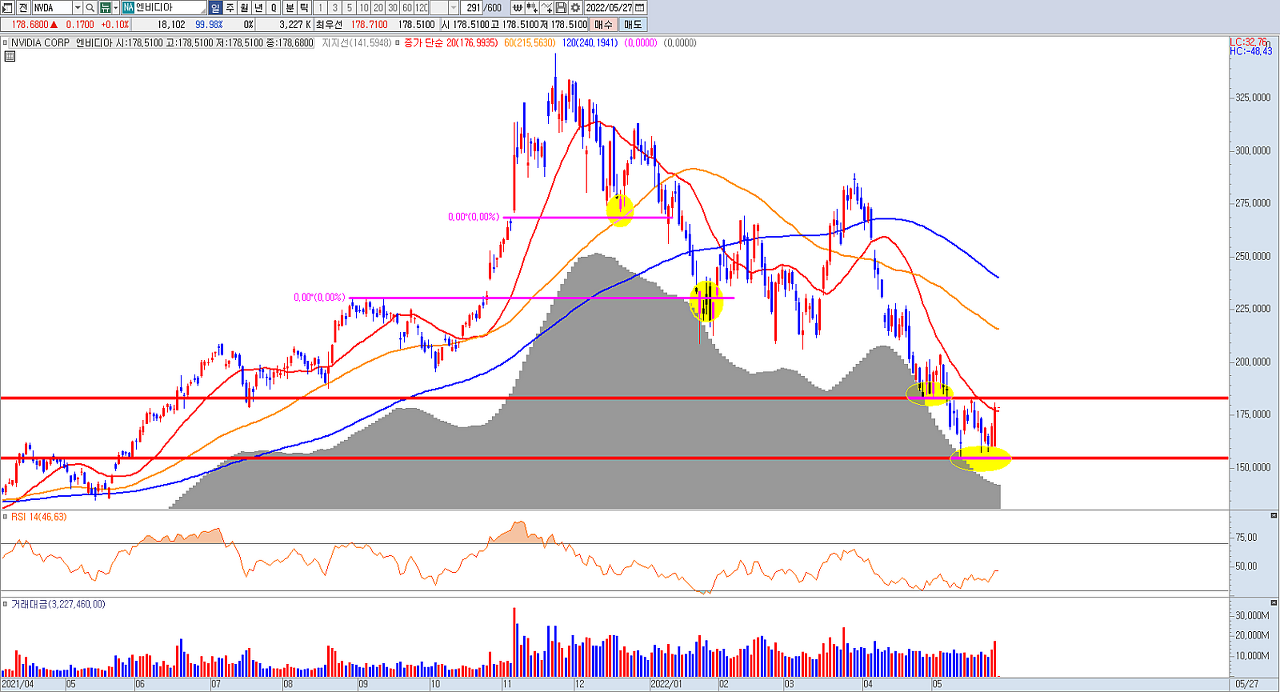Click the 2022/01 timeline label
The width and height of the screenshot is (1280, 692).
click(x=666, y=685)
